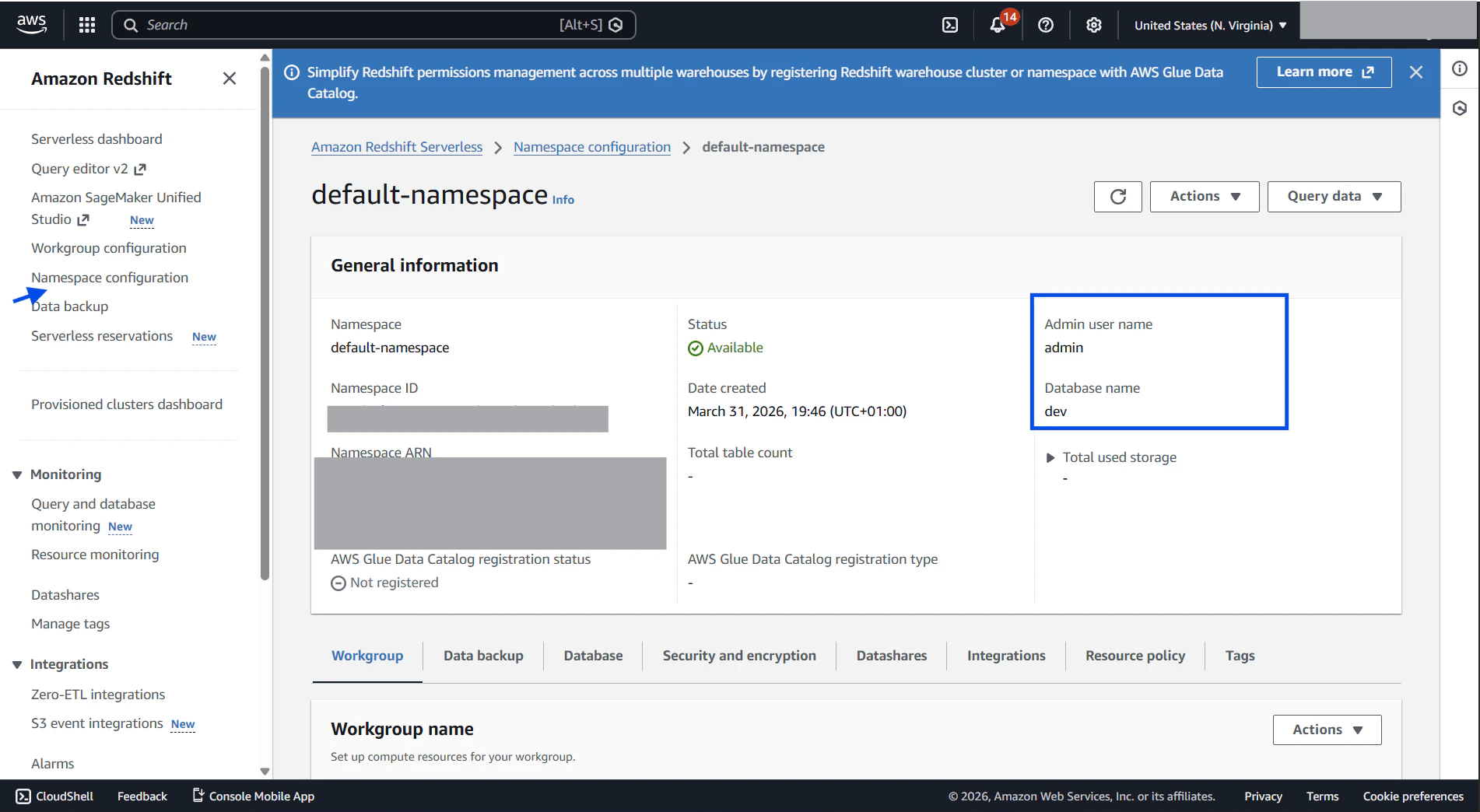Viewport: 1480px width, 812px height.
Task: Open the settings gear icon
Action: [1094, 25]
